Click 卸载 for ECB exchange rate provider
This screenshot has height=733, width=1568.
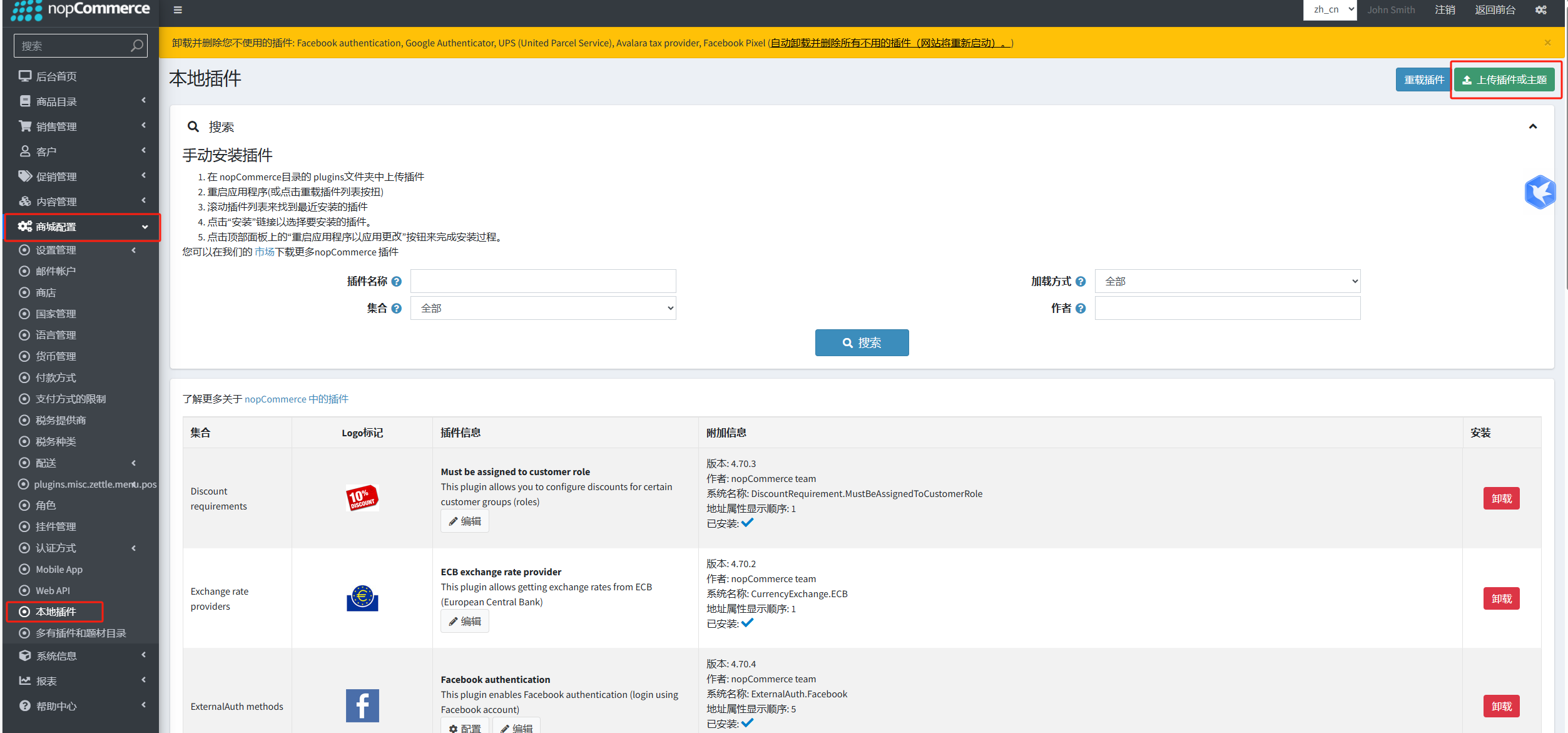[x=1501, y=598]
